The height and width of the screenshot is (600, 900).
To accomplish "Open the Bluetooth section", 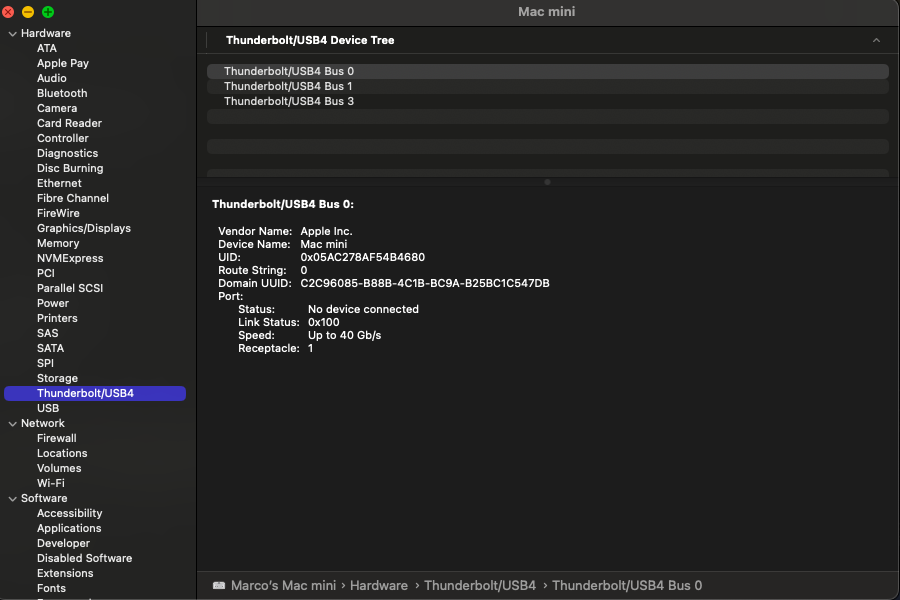I will (62, 93).
